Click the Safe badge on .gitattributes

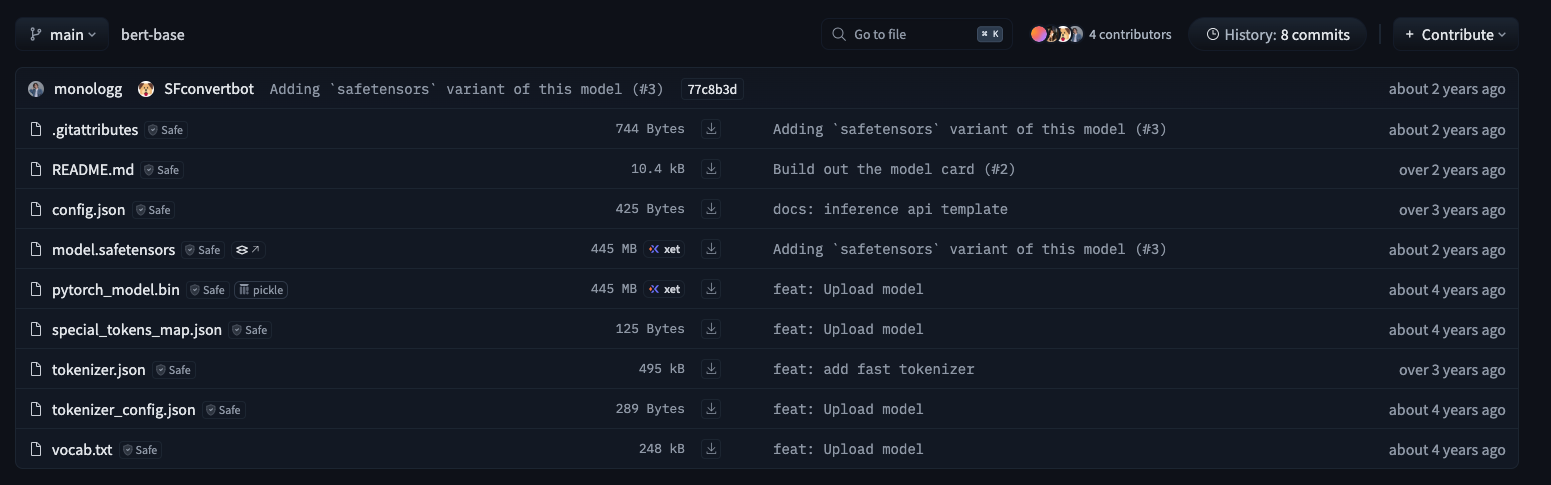click(166, 130)
